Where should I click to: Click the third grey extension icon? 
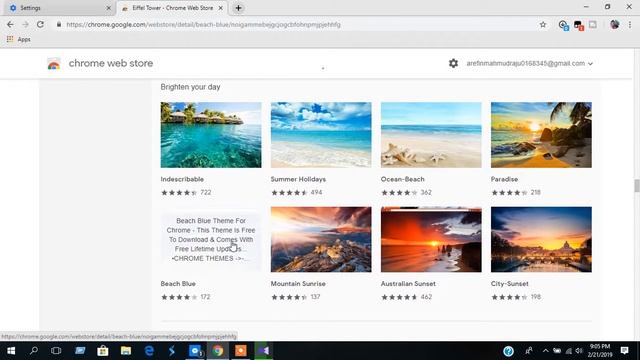pyautogui.click(x=593, y=24)
